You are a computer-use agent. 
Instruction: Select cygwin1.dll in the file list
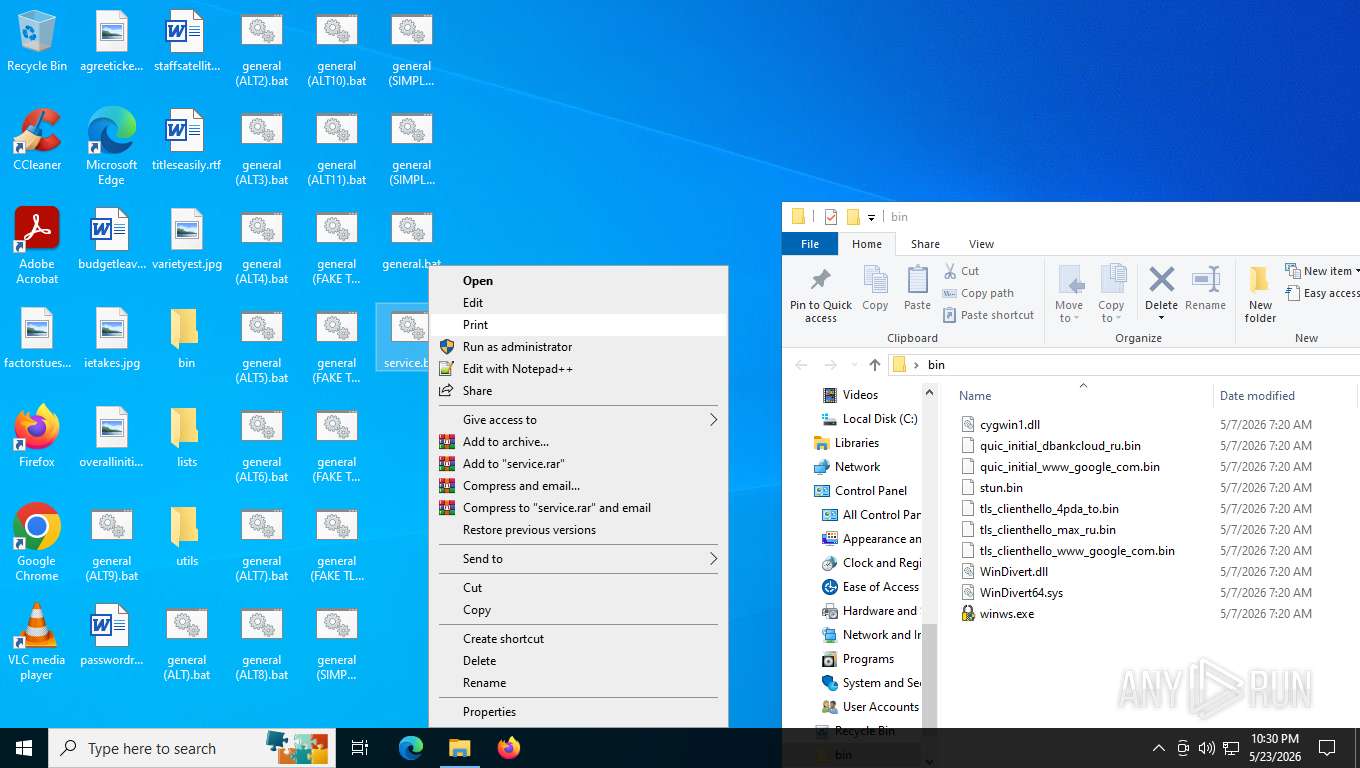point(1000,425)
